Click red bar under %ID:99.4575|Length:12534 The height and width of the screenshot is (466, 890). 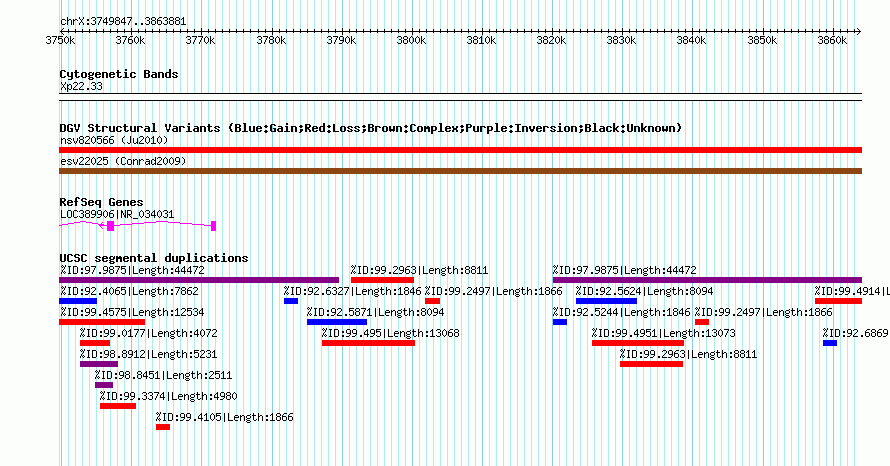tap(102, 322)
